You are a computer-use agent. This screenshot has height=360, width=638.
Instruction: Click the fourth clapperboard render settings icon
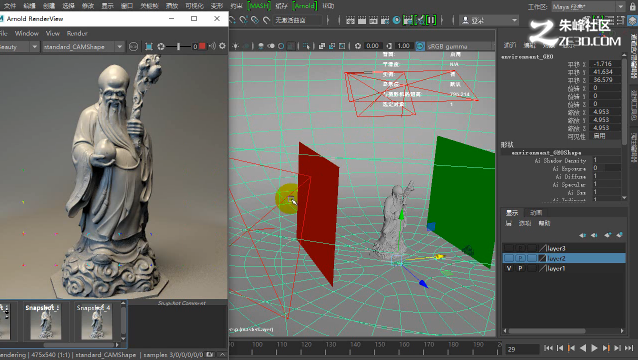385,20
